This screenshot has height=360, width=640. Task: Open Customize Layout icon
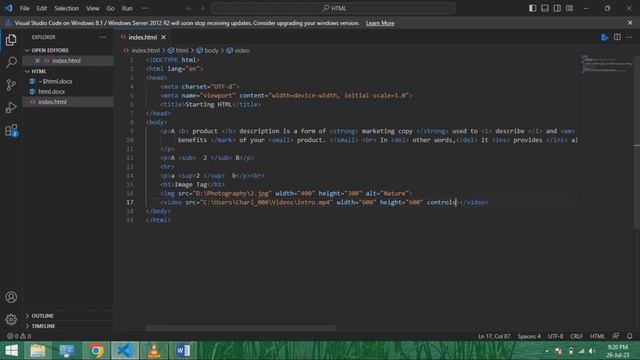click(x=569, y=8)
